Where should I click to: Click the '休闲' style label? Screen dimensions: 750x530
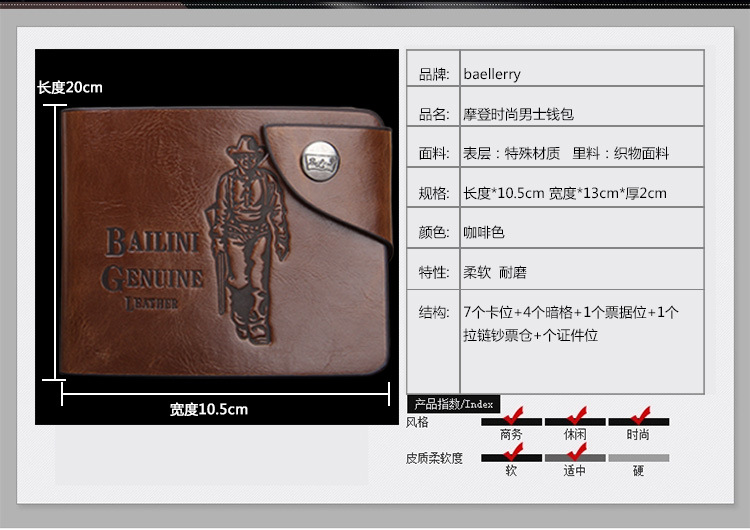coord(575,434)
